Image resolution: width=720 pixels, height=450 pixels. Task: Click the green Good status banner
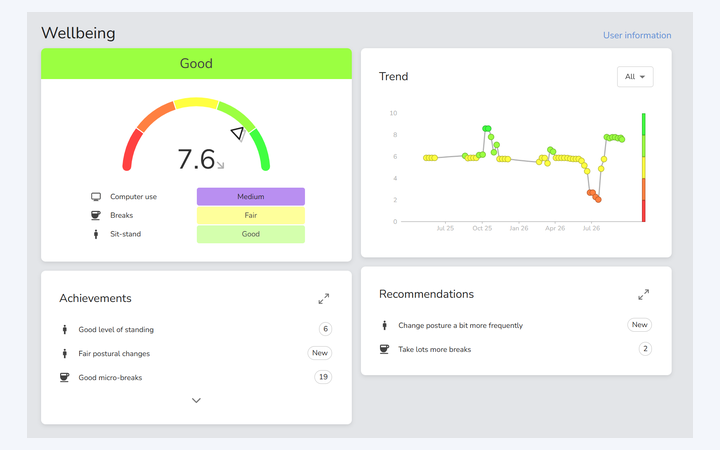click(x=196, y=63)
